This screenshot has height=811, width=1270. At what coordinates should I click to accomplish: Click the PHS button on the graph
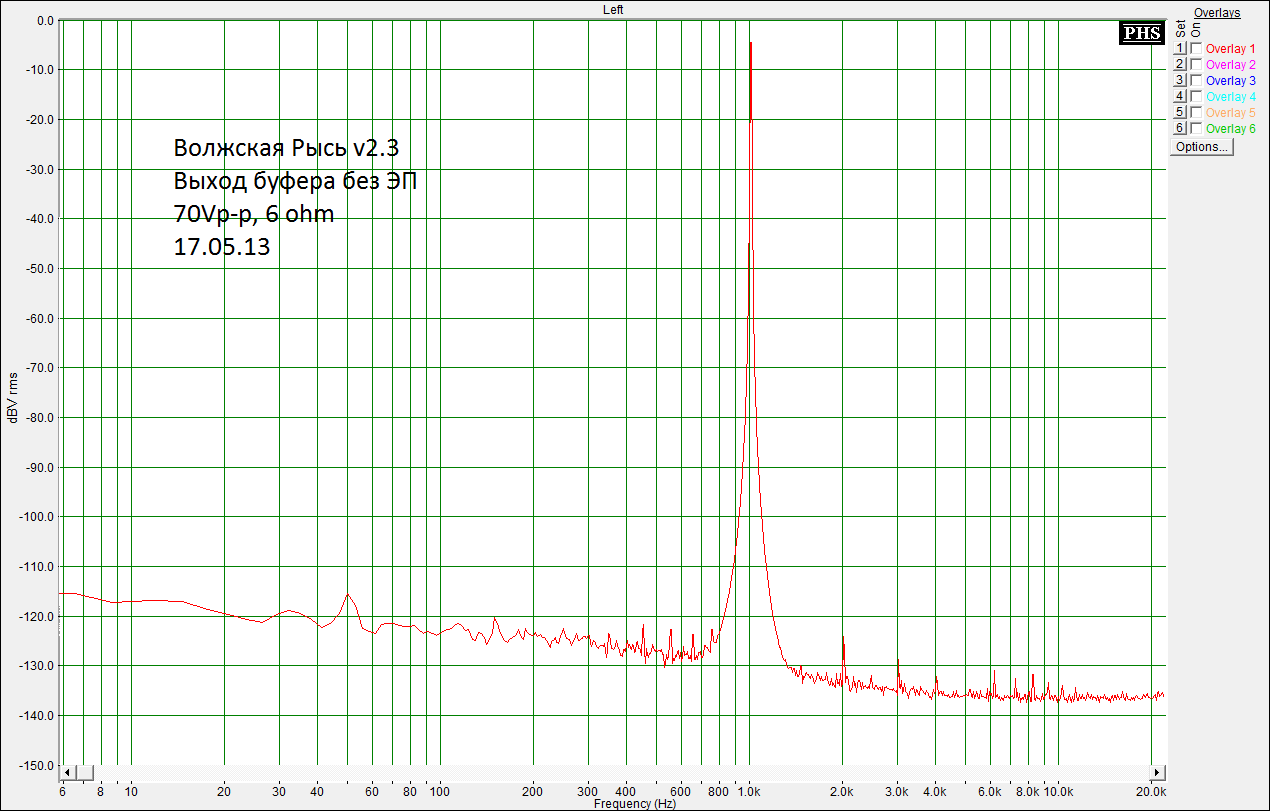(1141, 33)
